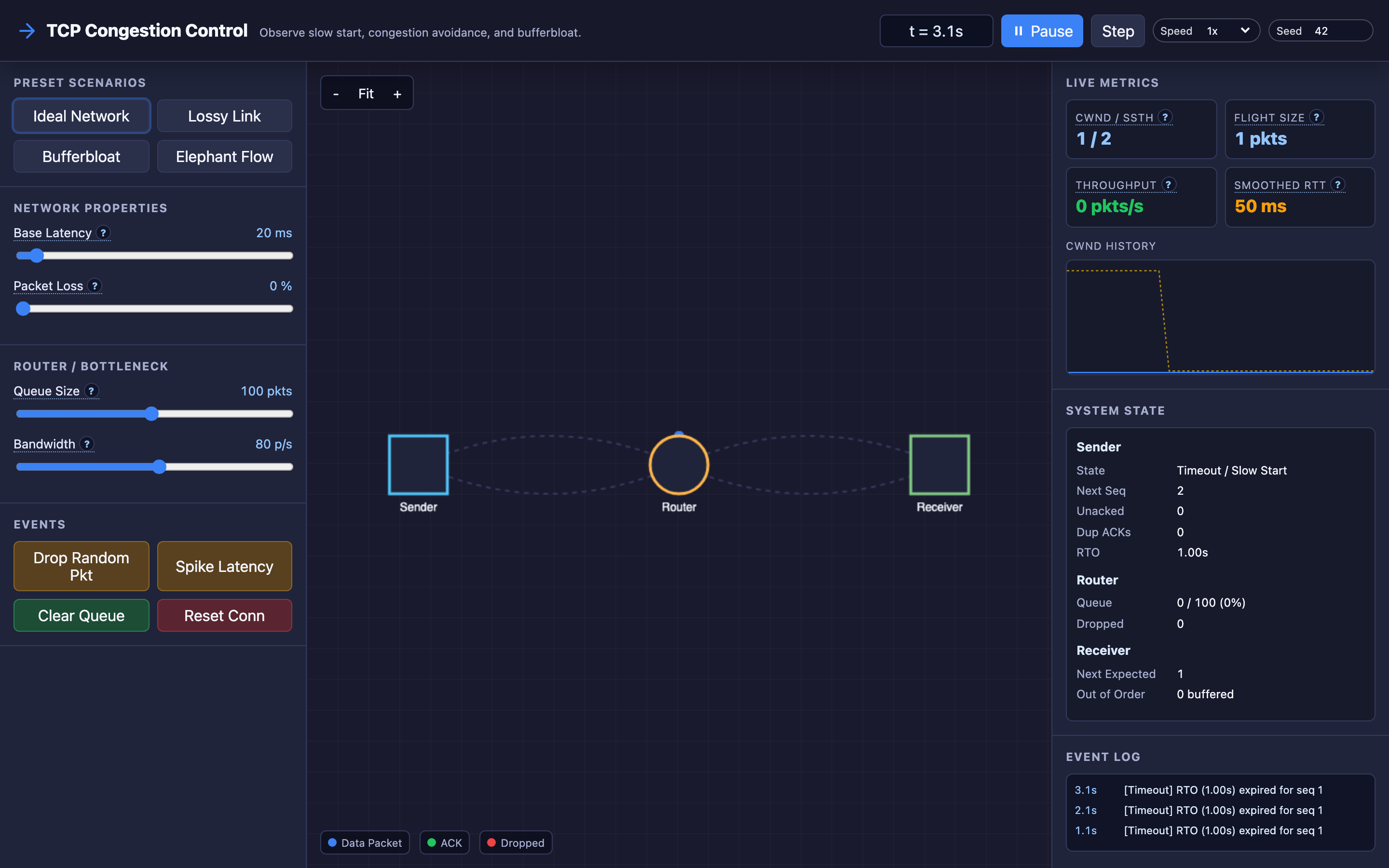Pause the simulation
The width and height of the screenshot is (1389, 868).
coord(1042,31)
